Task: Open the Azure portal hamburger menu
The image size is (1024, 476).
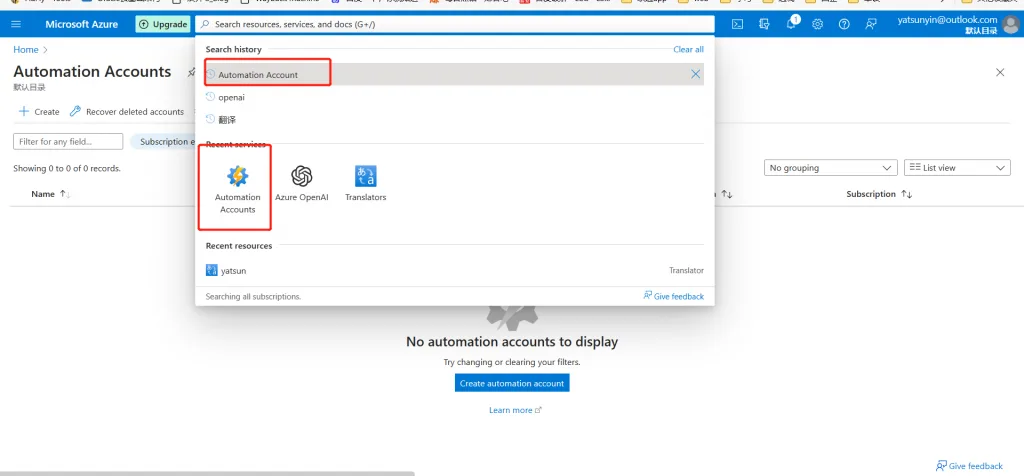Action: (x=16, y=24)
